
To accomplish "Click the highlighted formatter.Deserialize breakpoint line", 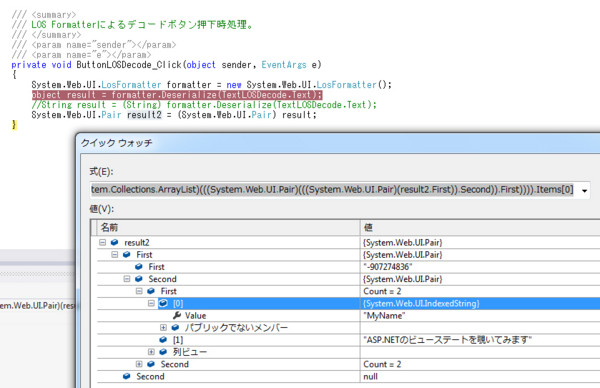I will (x=177, y=95).
